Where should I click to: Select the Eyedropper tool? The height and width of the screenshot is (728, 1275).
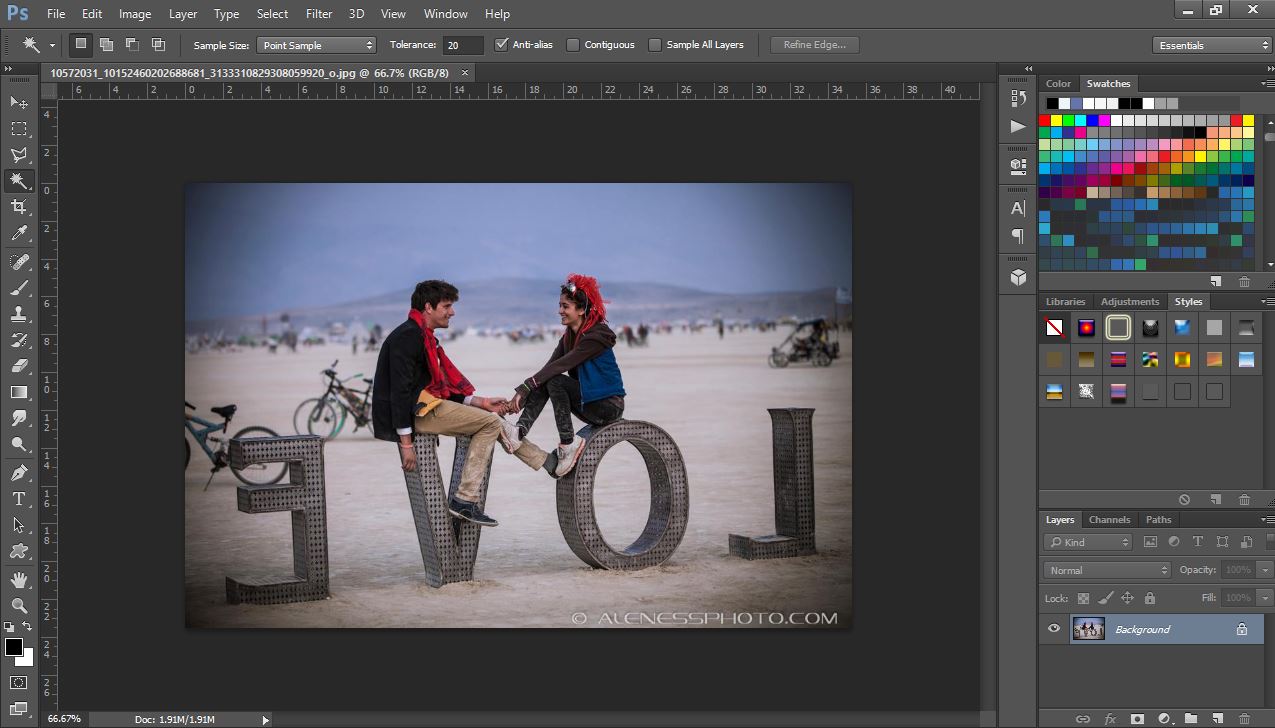tap(19, 234)
